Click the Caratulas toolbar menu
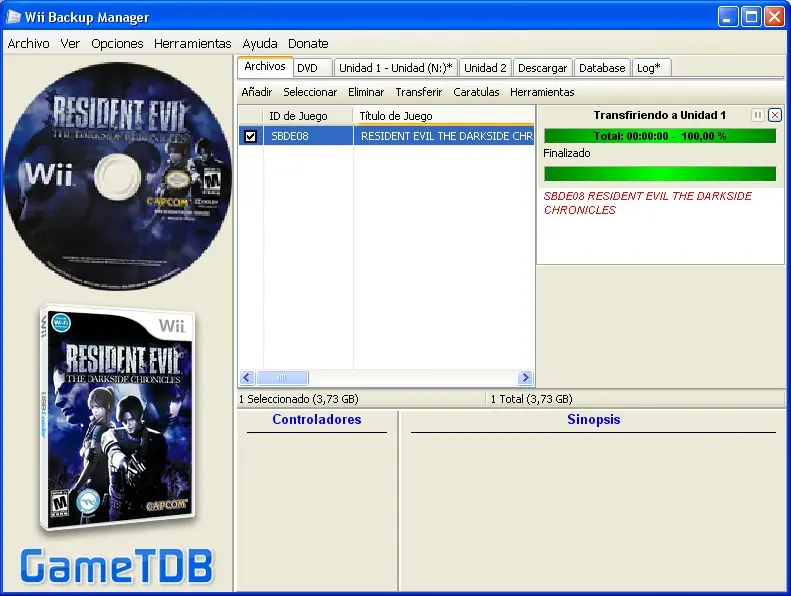This screenshot has height=596, width=791. (x=476, y=92)
